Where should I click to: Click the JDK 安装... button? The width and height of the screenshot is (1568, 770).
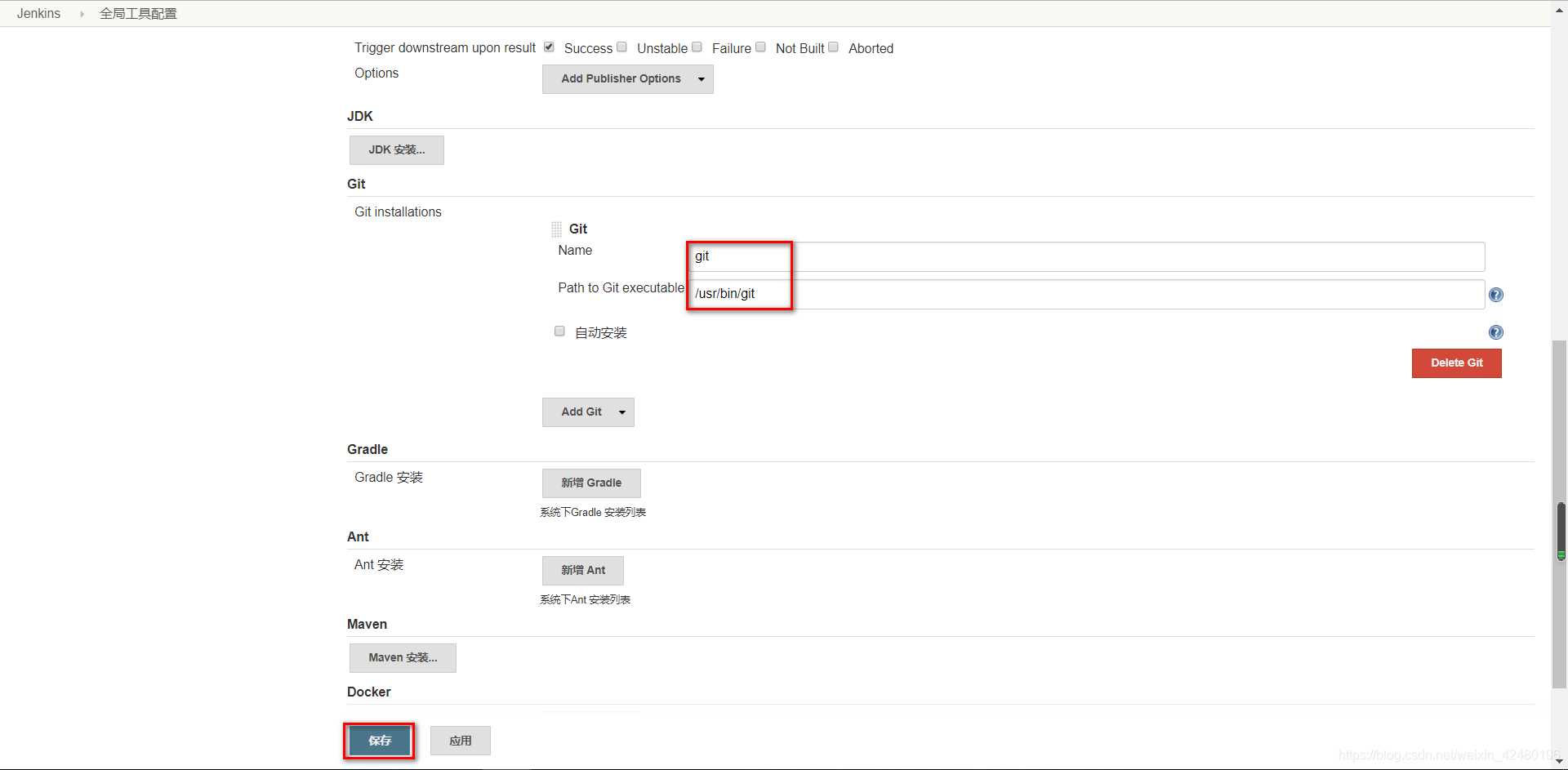397,150
